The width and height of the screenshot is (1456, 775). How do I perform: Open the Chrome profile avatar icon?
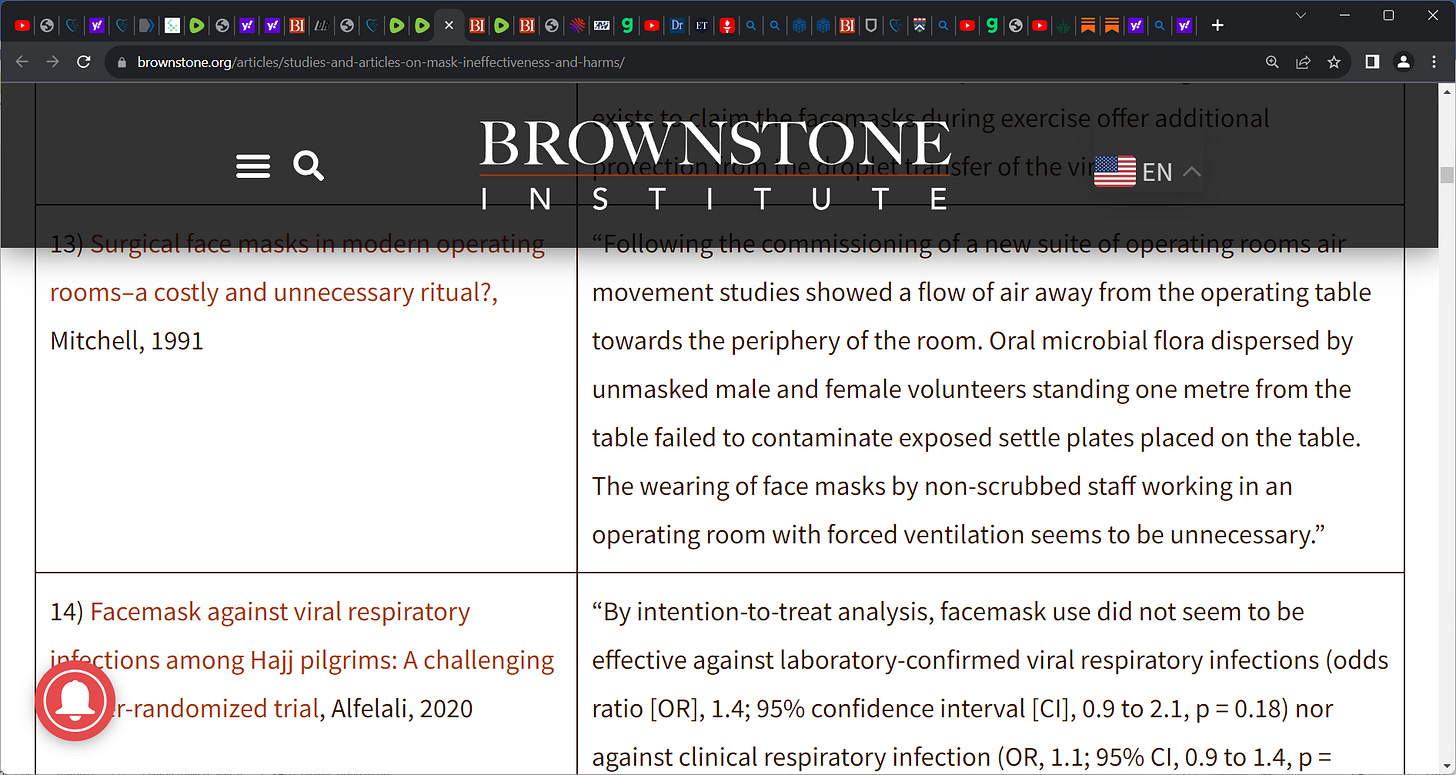(1403, 62)
